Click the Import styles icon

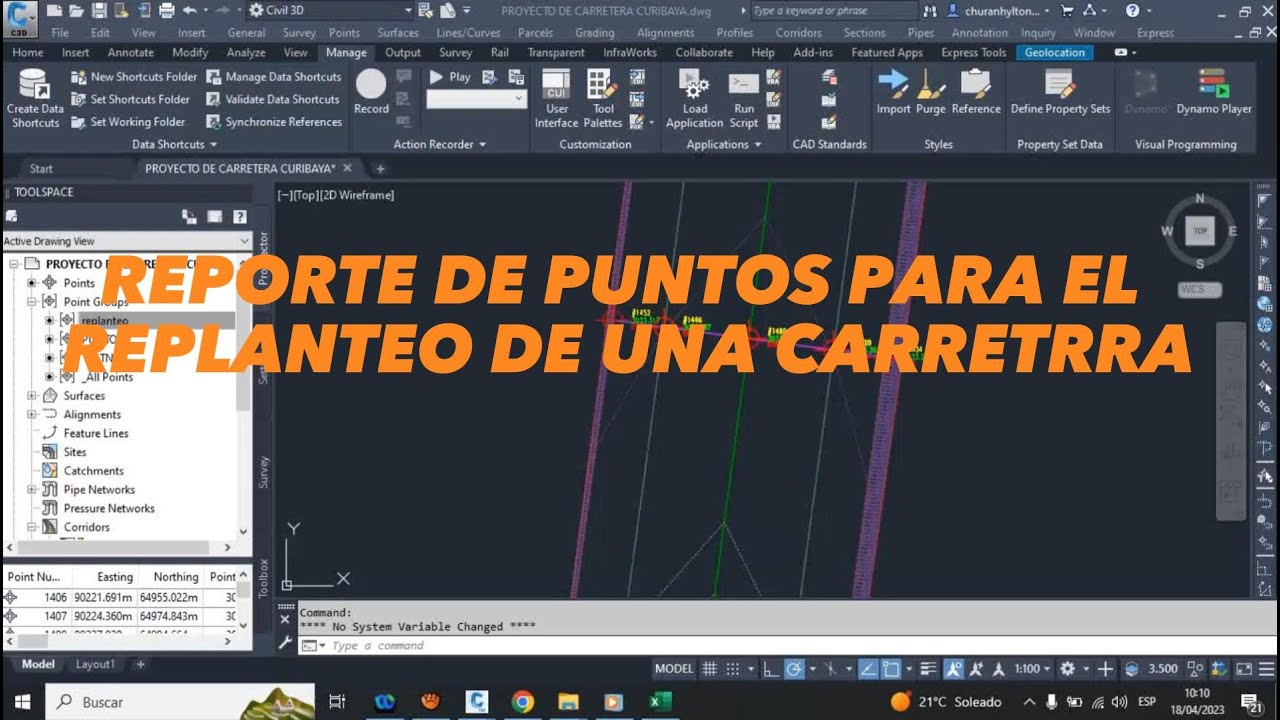pos(893,84)
